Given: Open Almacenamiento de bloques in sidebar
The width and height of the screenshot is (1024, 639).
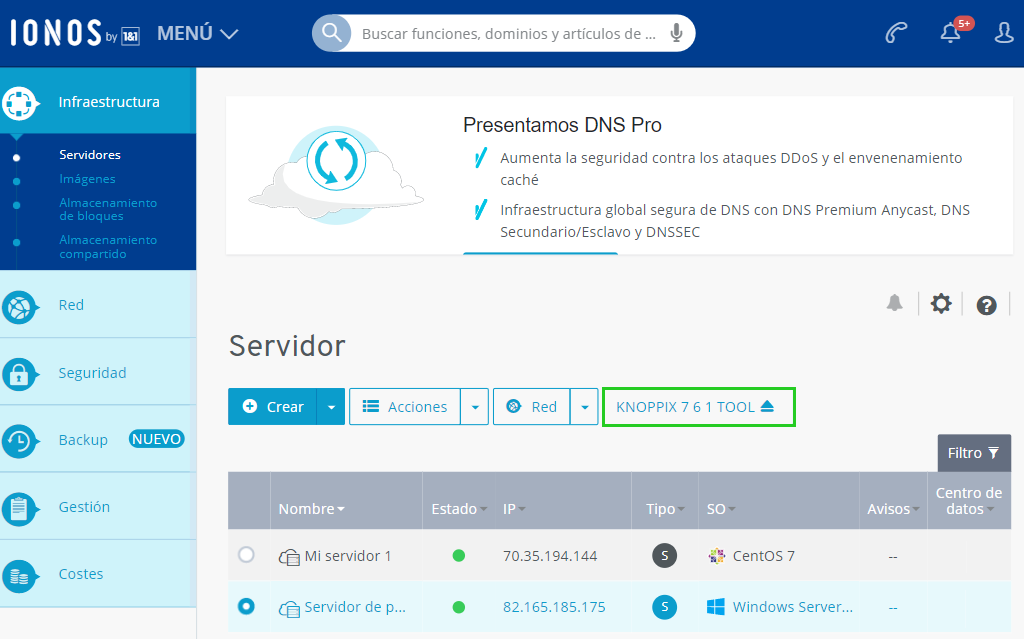Looking at the screenshot, I should (108, 209).
